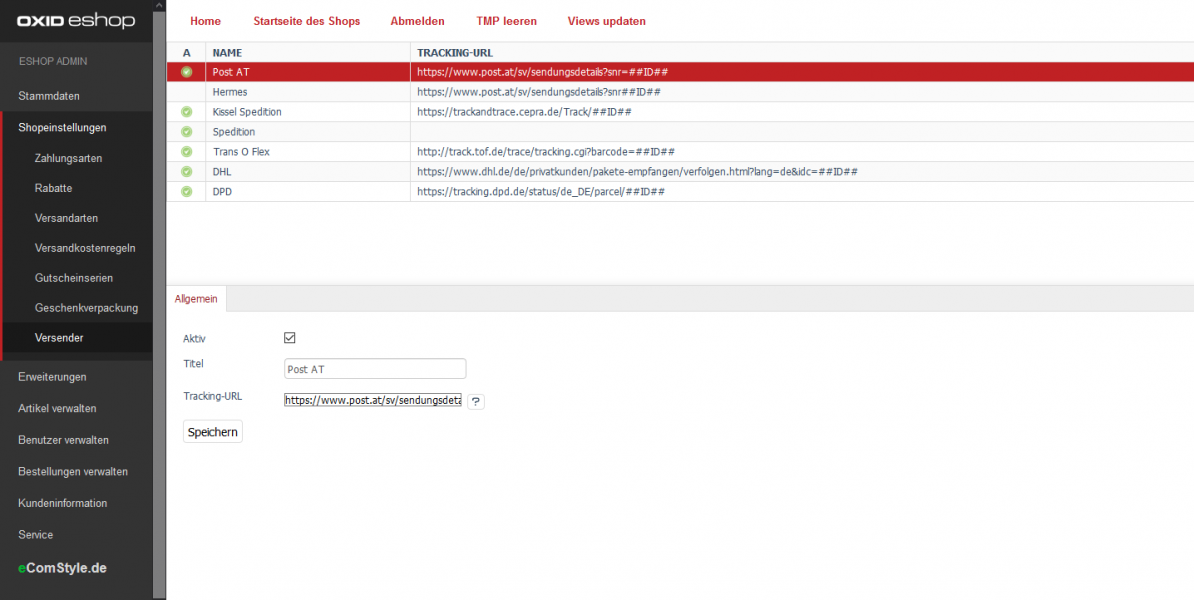Click Abmelden to log out
Viewport: 1194px width, 600px height.
coord(417,21)
